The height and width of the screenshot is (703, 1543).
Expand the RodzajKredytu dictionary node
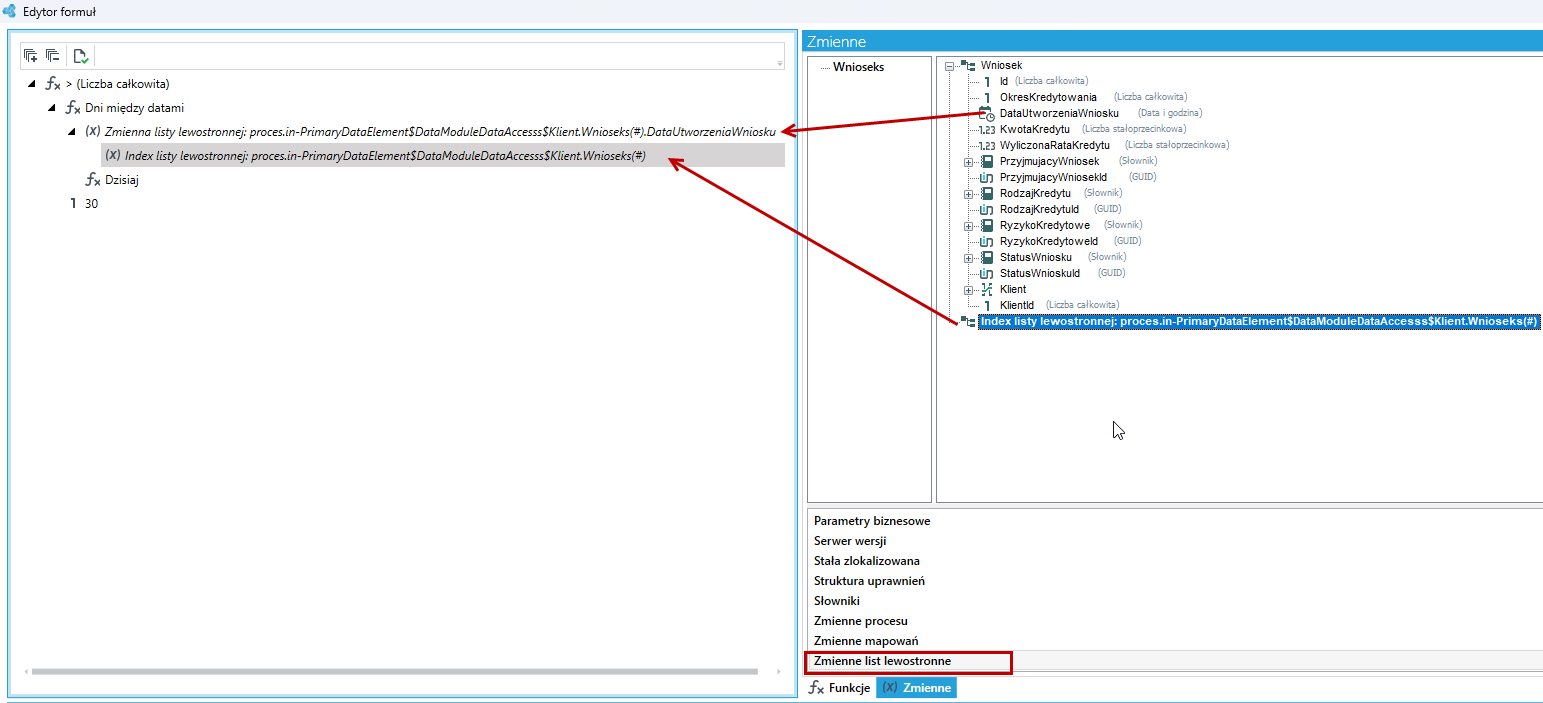click(968, 193)
